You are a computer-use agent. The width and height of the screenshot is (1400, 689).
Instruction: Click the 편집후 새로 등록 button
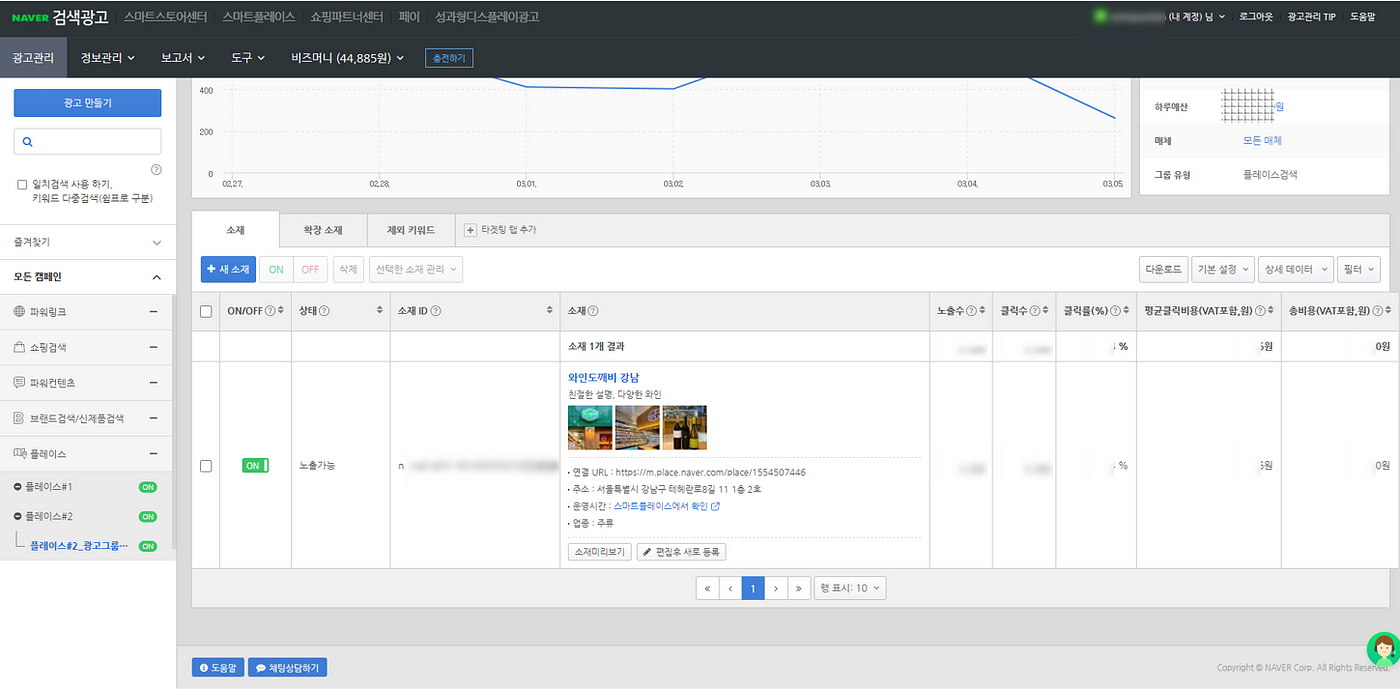point(681,551)
